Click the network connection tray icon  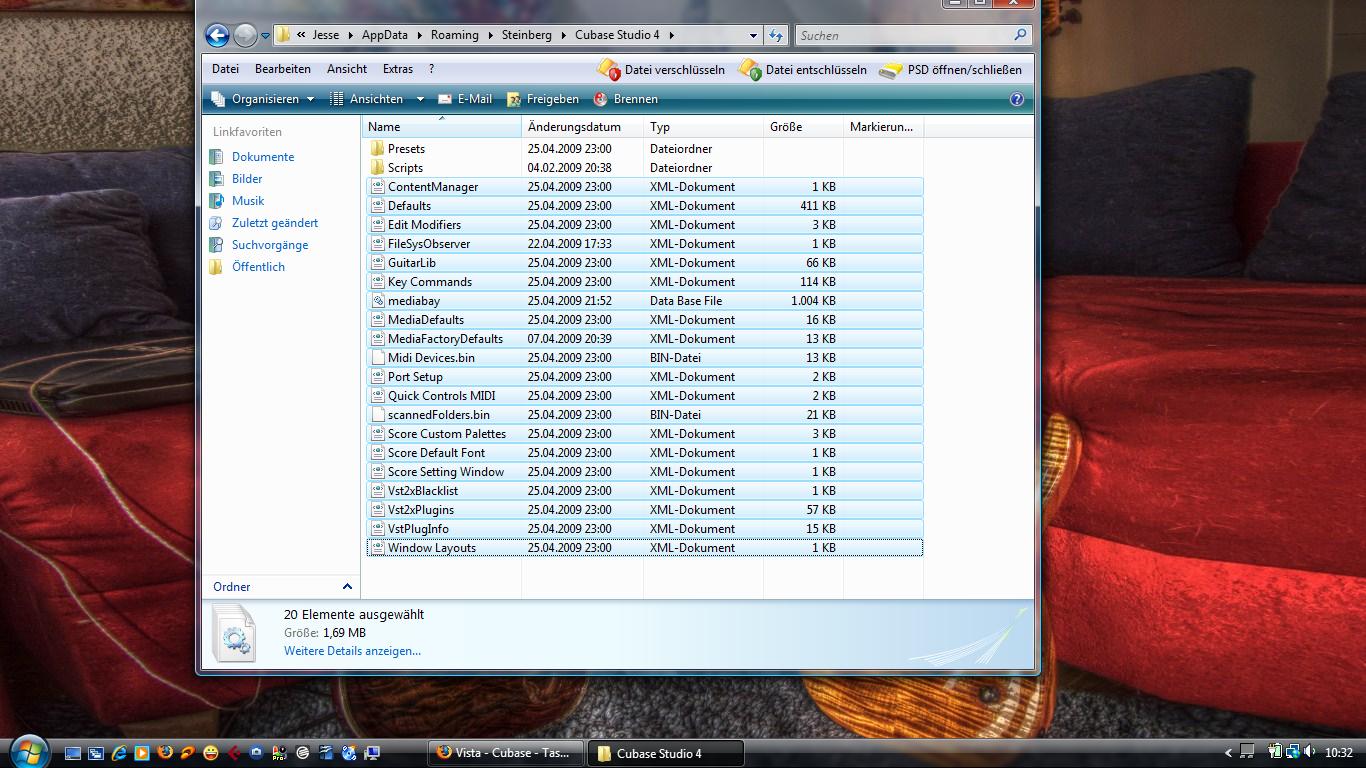point(1293,752)
